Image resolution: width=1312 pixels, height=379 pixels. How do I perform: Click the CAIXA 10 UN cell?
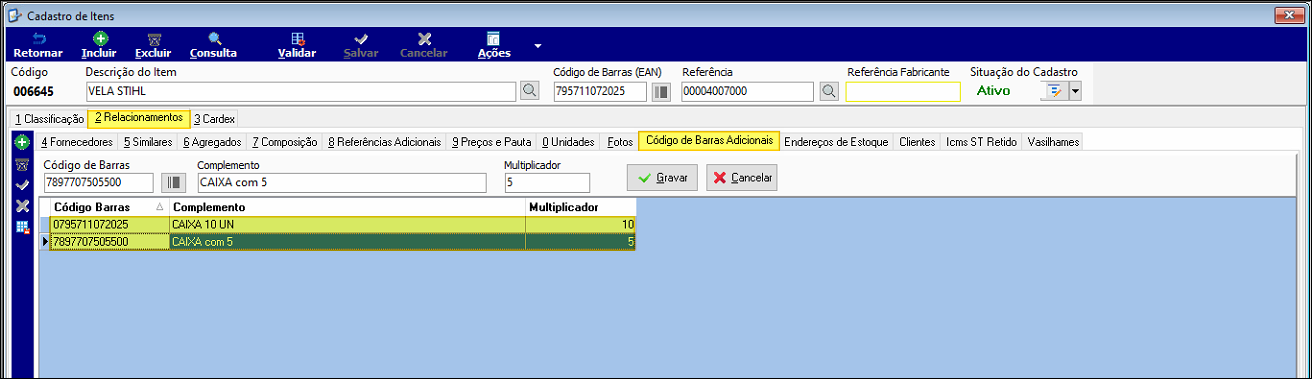(x=347, y=224)
